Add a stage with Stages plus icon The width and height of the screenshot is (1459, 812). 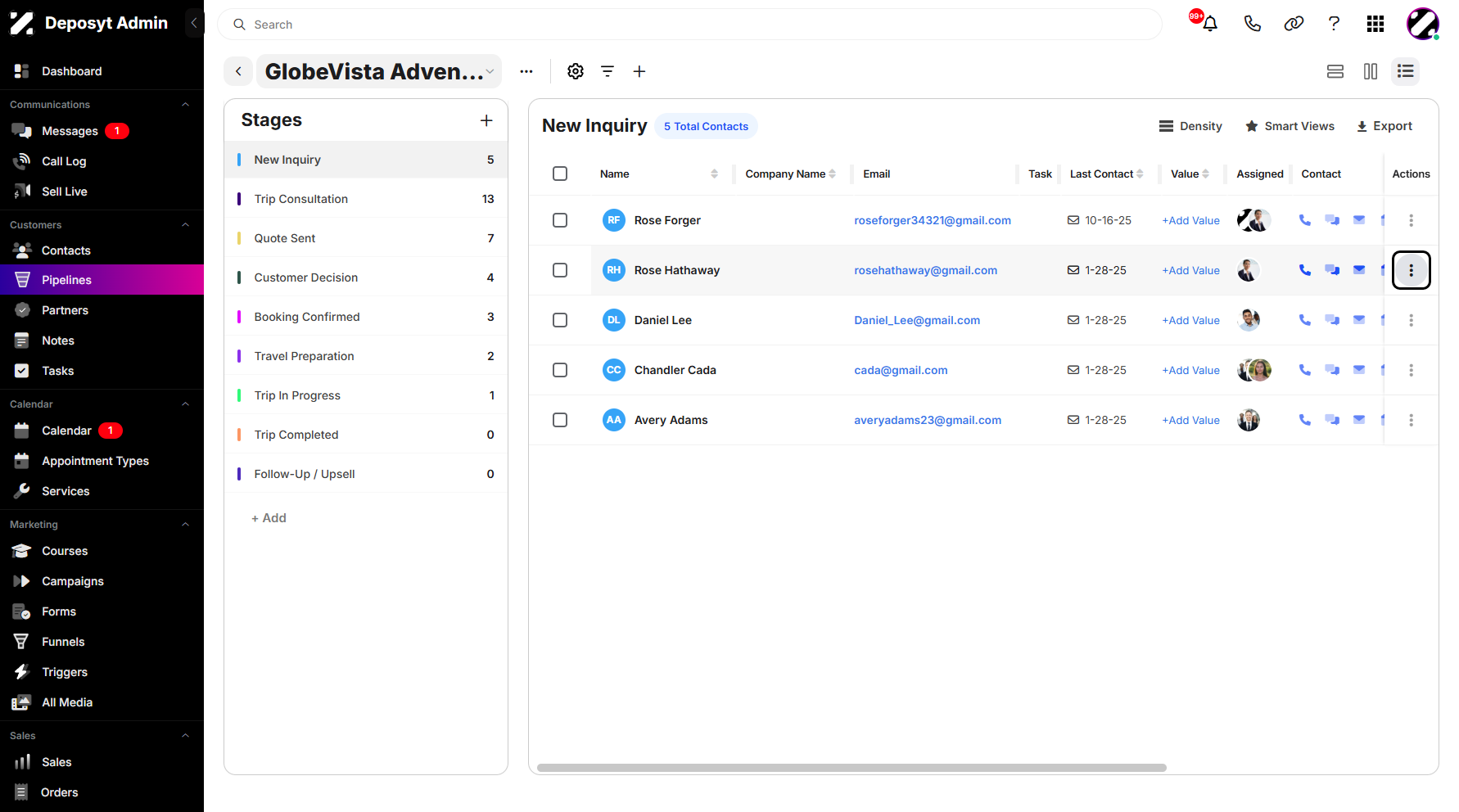486,120
